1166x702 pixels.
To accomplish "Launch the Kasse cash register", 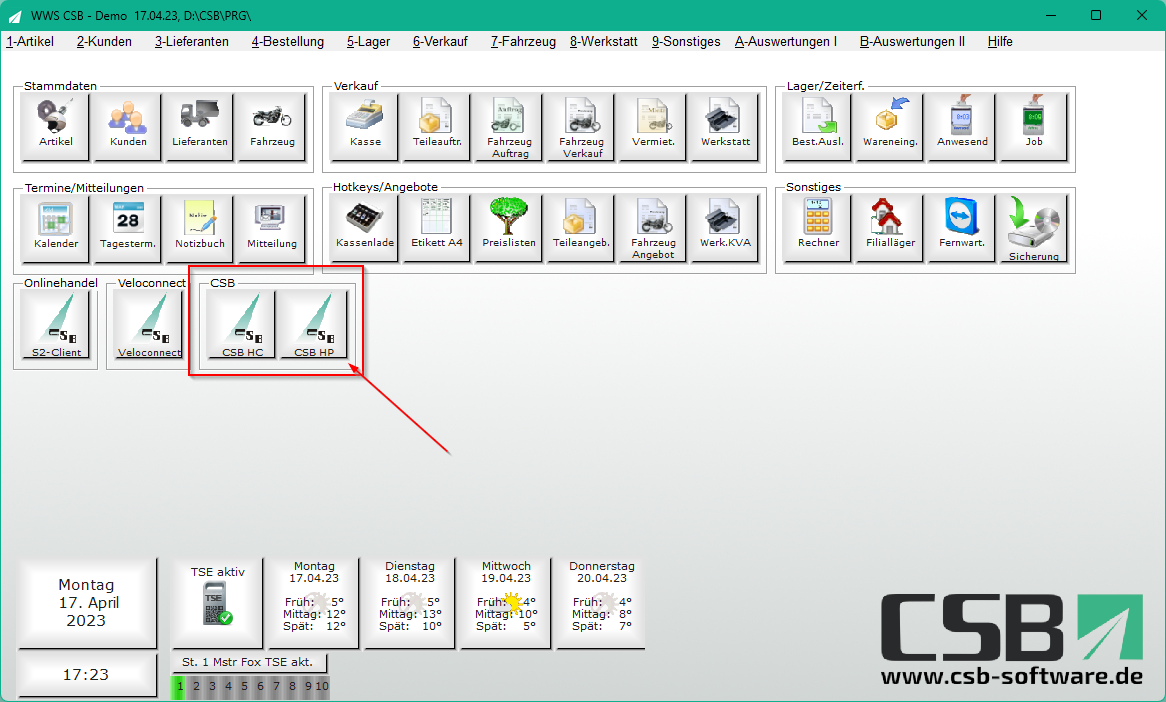I will (365, 126).
